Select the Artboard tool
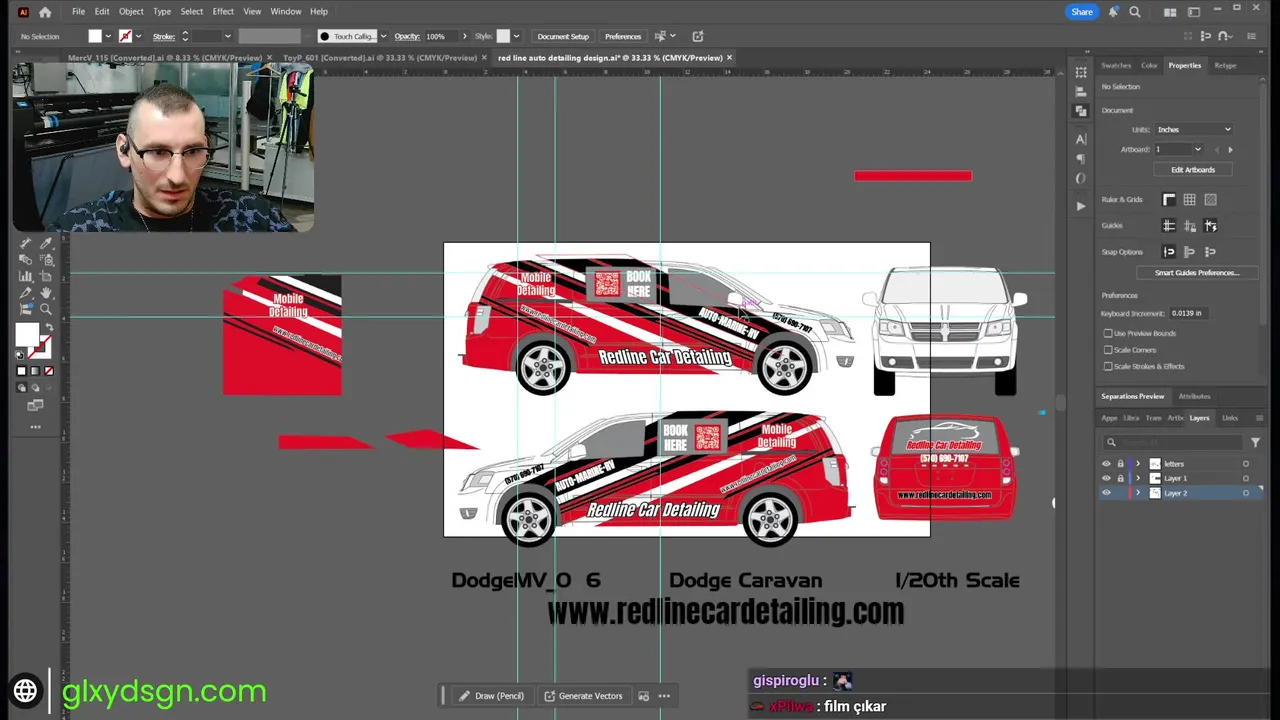1280x720 pixels. point(46,276)
